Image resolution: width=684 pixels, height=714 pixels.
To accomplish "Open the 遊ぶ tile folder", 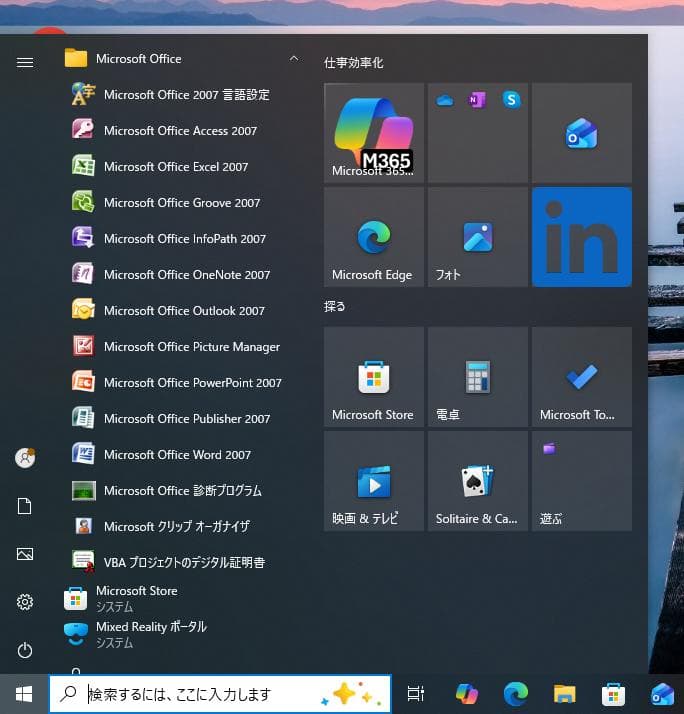I will pos(582,481).
